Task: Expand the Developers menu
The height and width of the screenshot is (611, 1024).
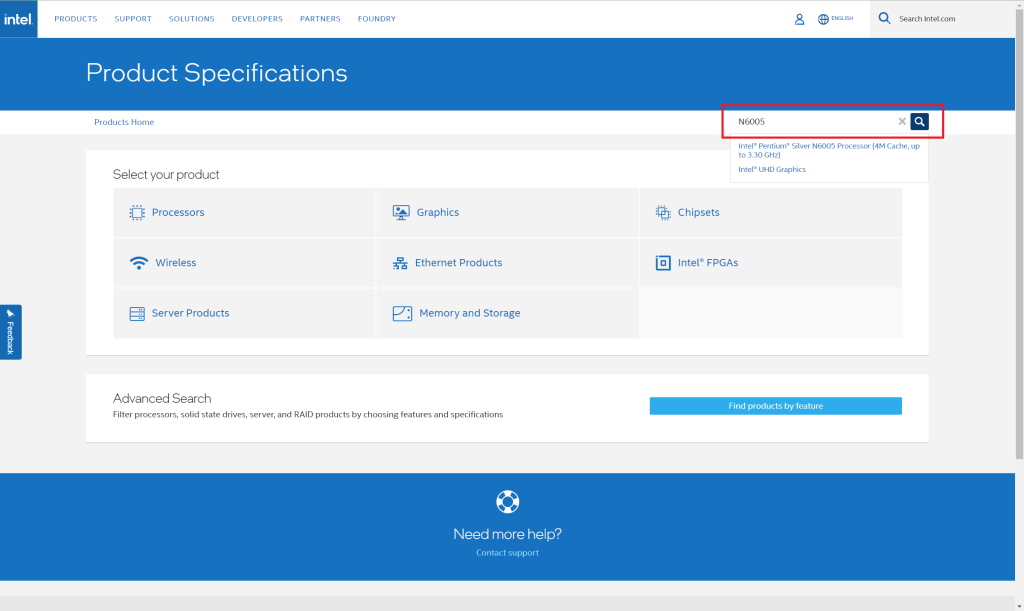Action: click(257, 19)
